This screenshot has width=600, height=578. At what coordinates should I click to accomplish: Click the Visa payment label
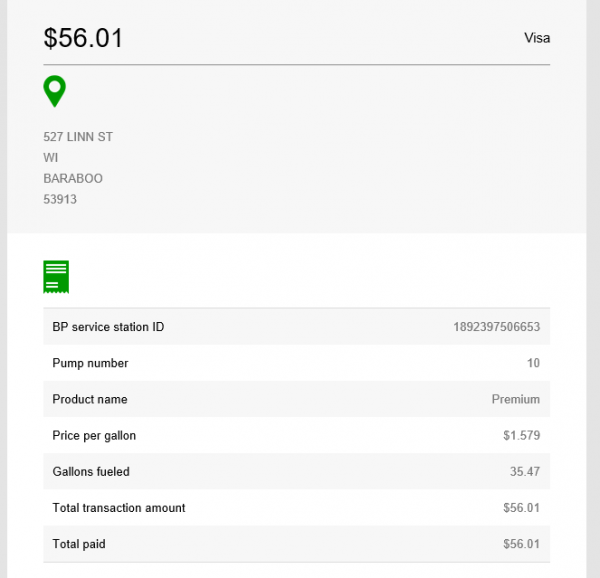[537, 38]
